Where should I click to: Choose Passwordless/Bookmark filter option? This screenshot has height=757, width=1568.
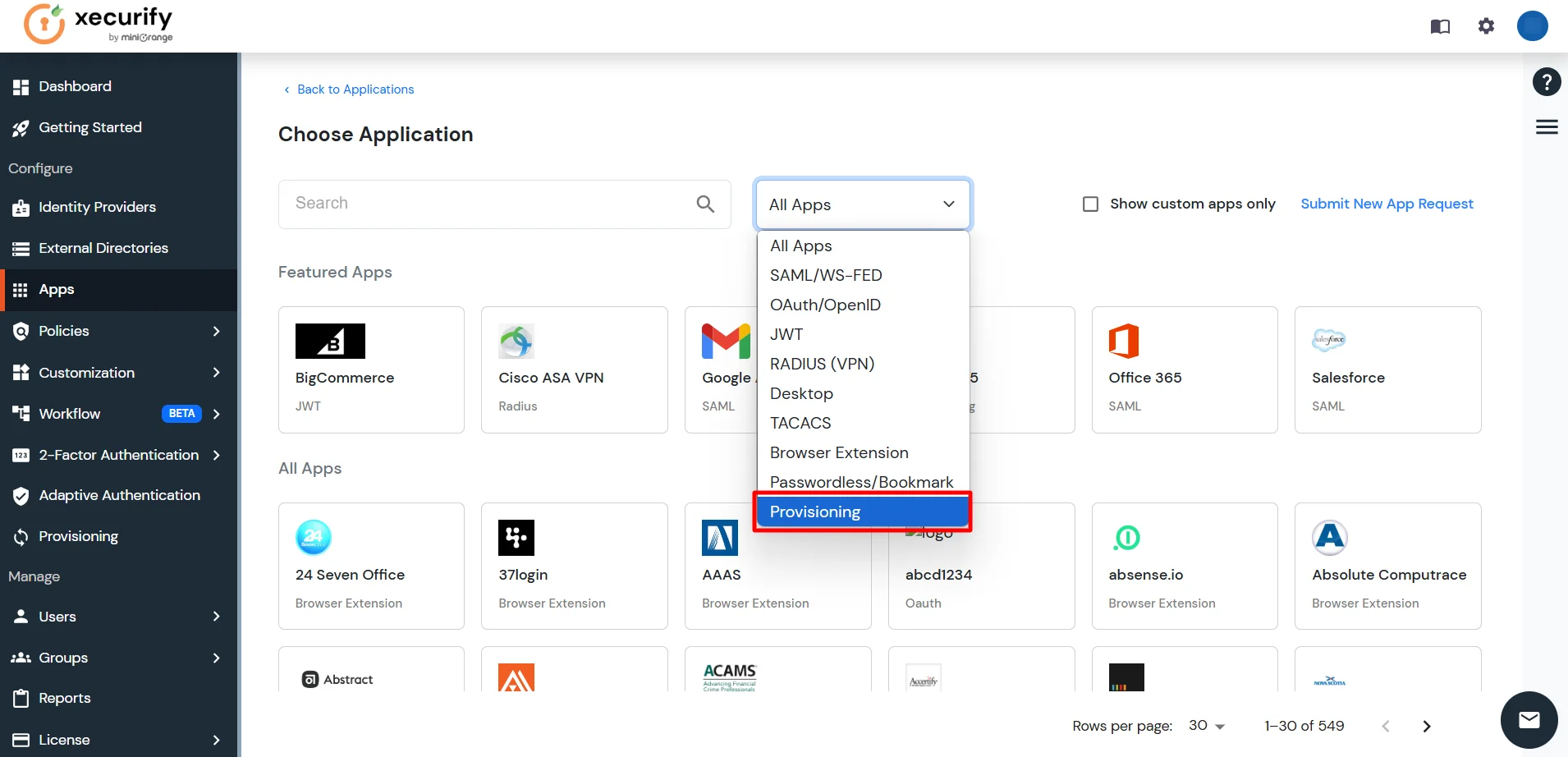[863, 482]
